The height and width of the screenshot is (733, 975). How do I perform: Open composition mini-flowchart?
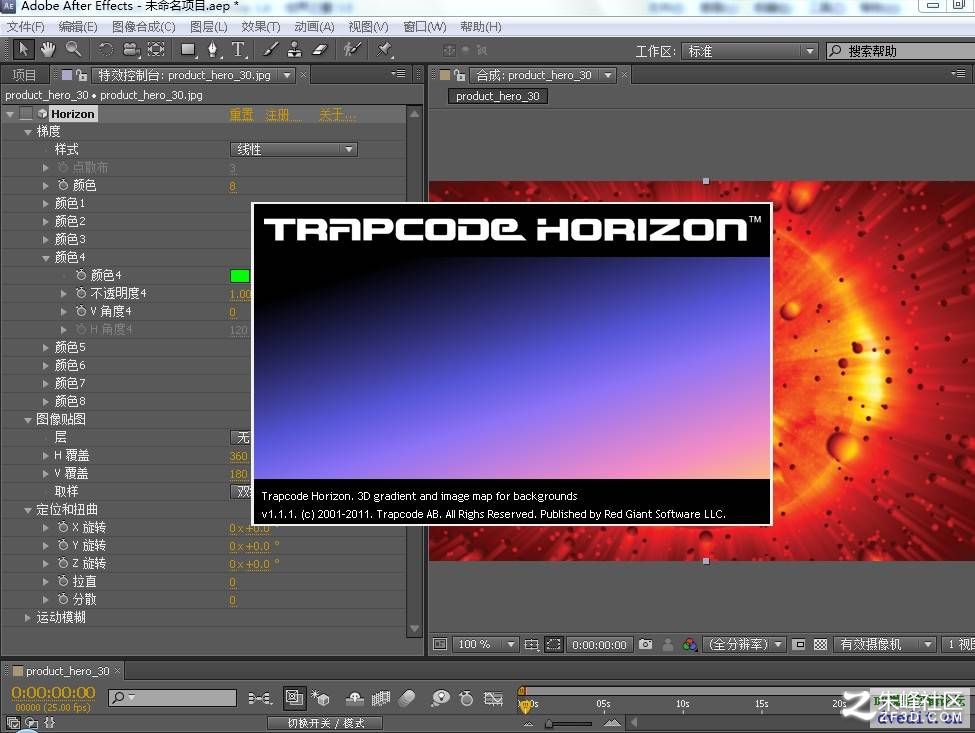pyautogui.click(x=259, y=698)
